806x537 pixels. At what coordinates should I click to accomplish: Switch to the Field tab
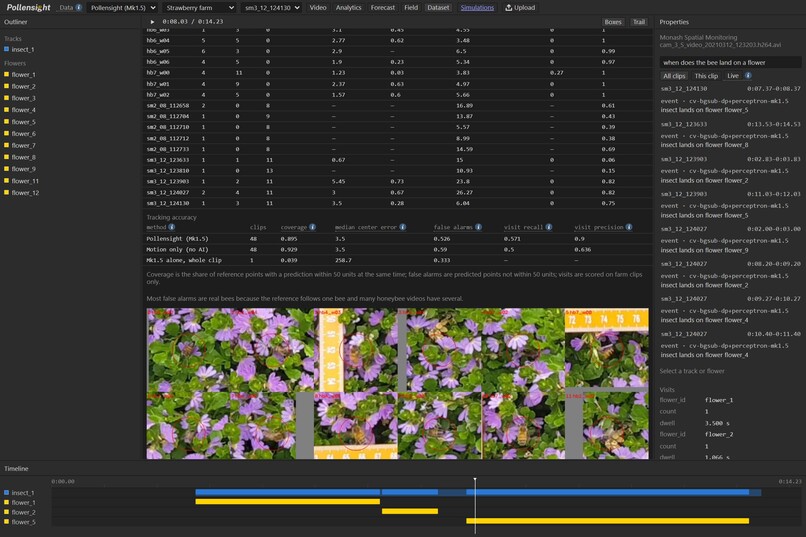pyautogui.click(x=411, y=8)
